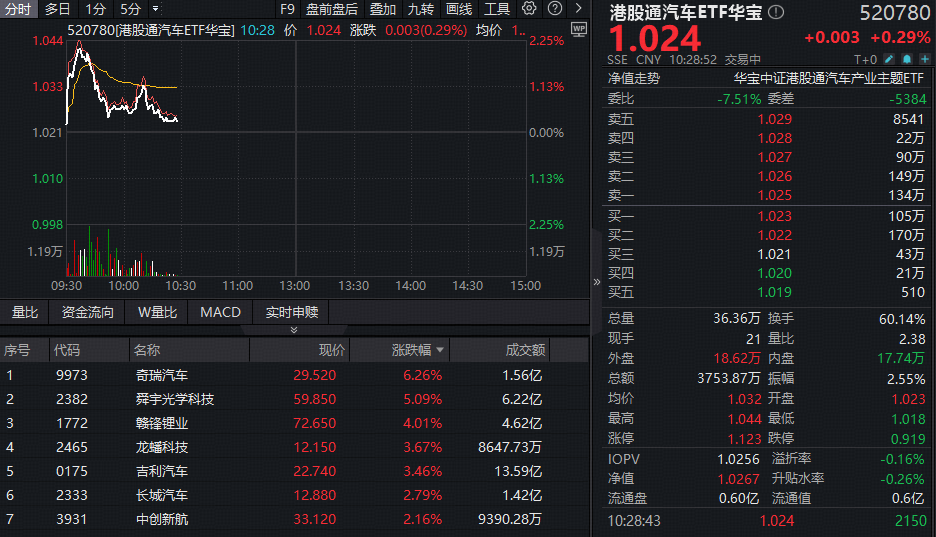This screenshot has height=537, width=936.
Task: Click 卖一 price 1.025
Action: pyautogui.click(x=775, y=195)
